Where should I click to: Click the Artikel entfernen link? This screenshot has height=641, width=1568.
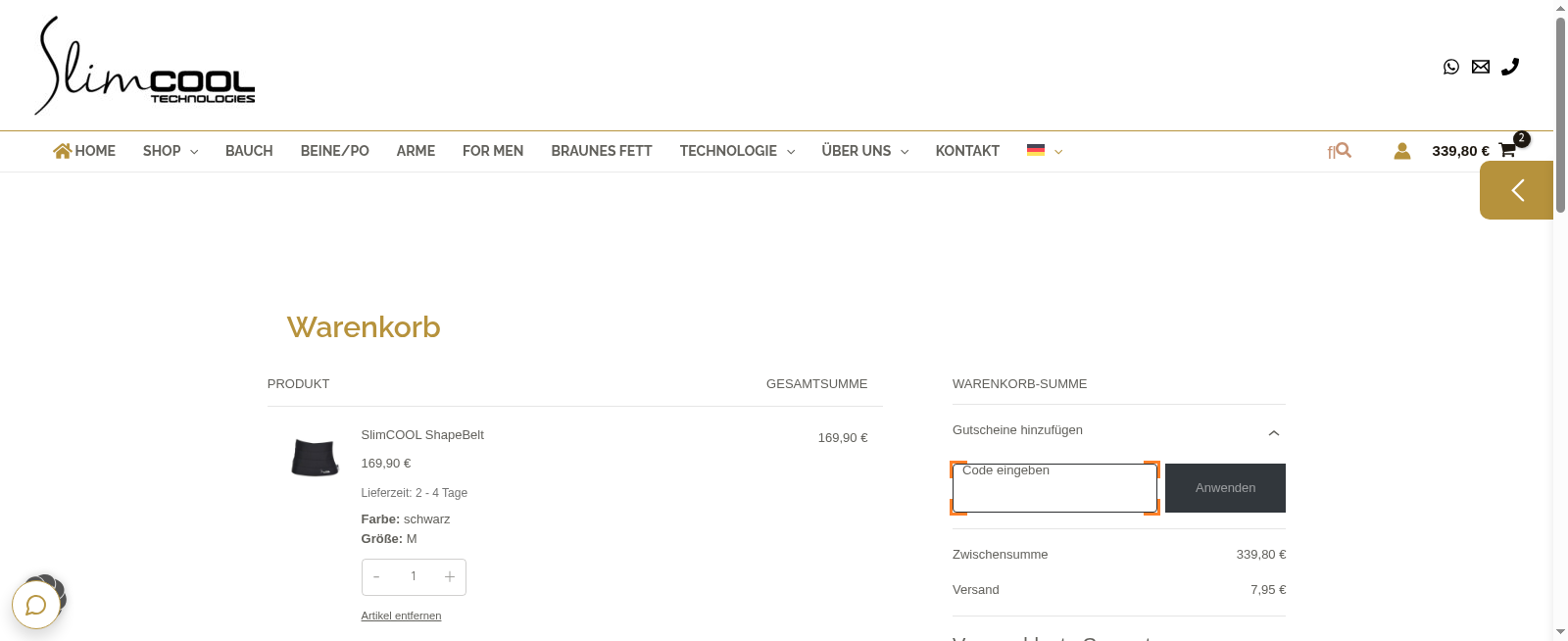pos(401,616)
